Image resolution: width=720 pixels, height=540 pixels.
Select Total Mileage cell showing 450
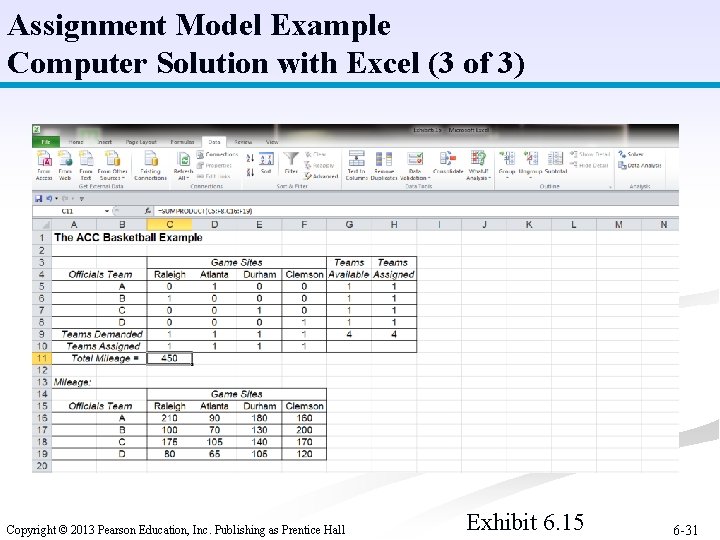pos(169,358)
